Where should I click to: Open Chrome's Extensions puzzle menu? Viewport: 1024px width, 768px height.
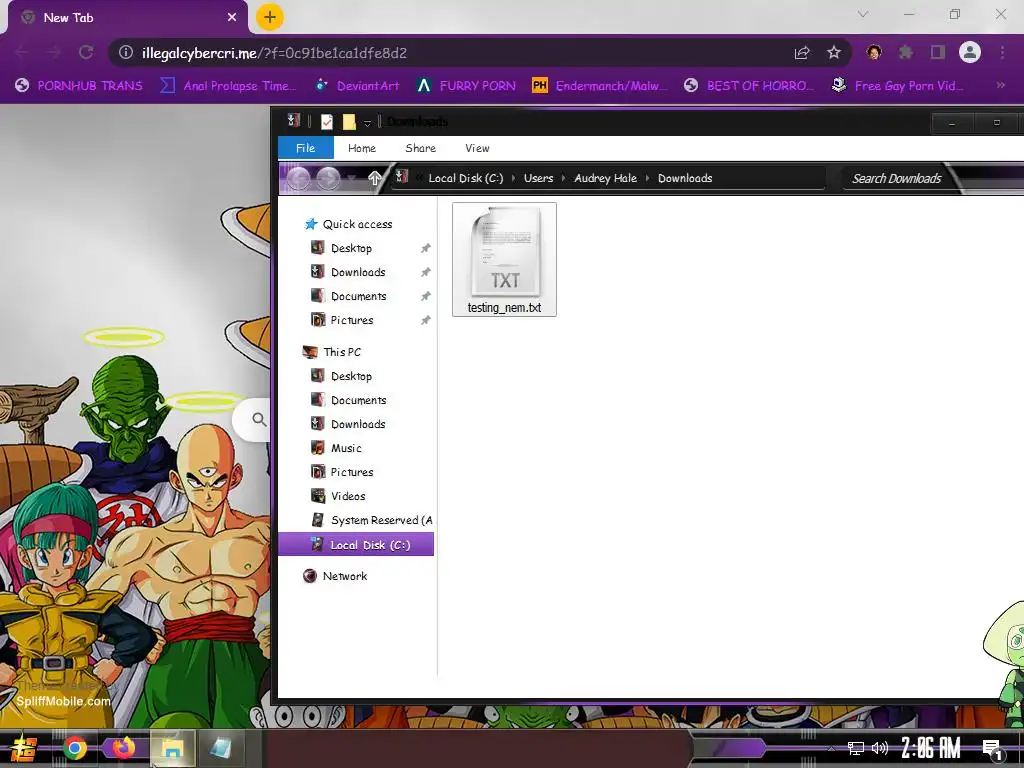(x=906, y=52)
